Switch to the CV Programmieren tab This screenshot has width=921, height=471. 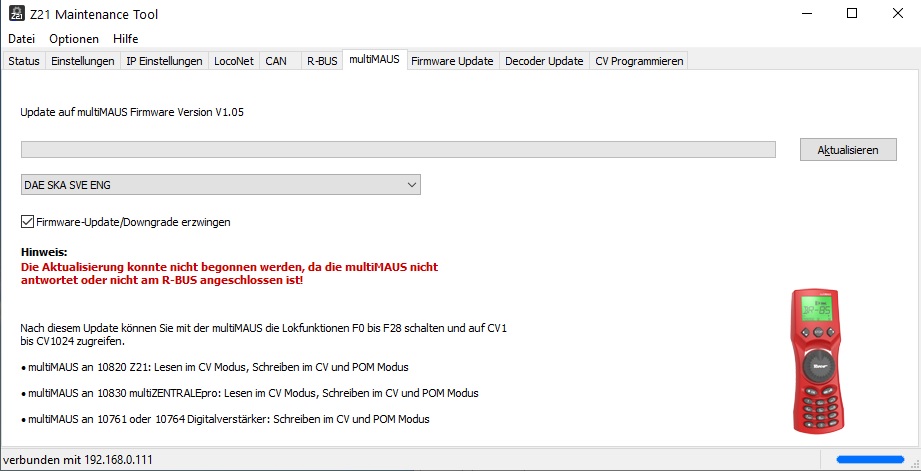tap(639, 61)
